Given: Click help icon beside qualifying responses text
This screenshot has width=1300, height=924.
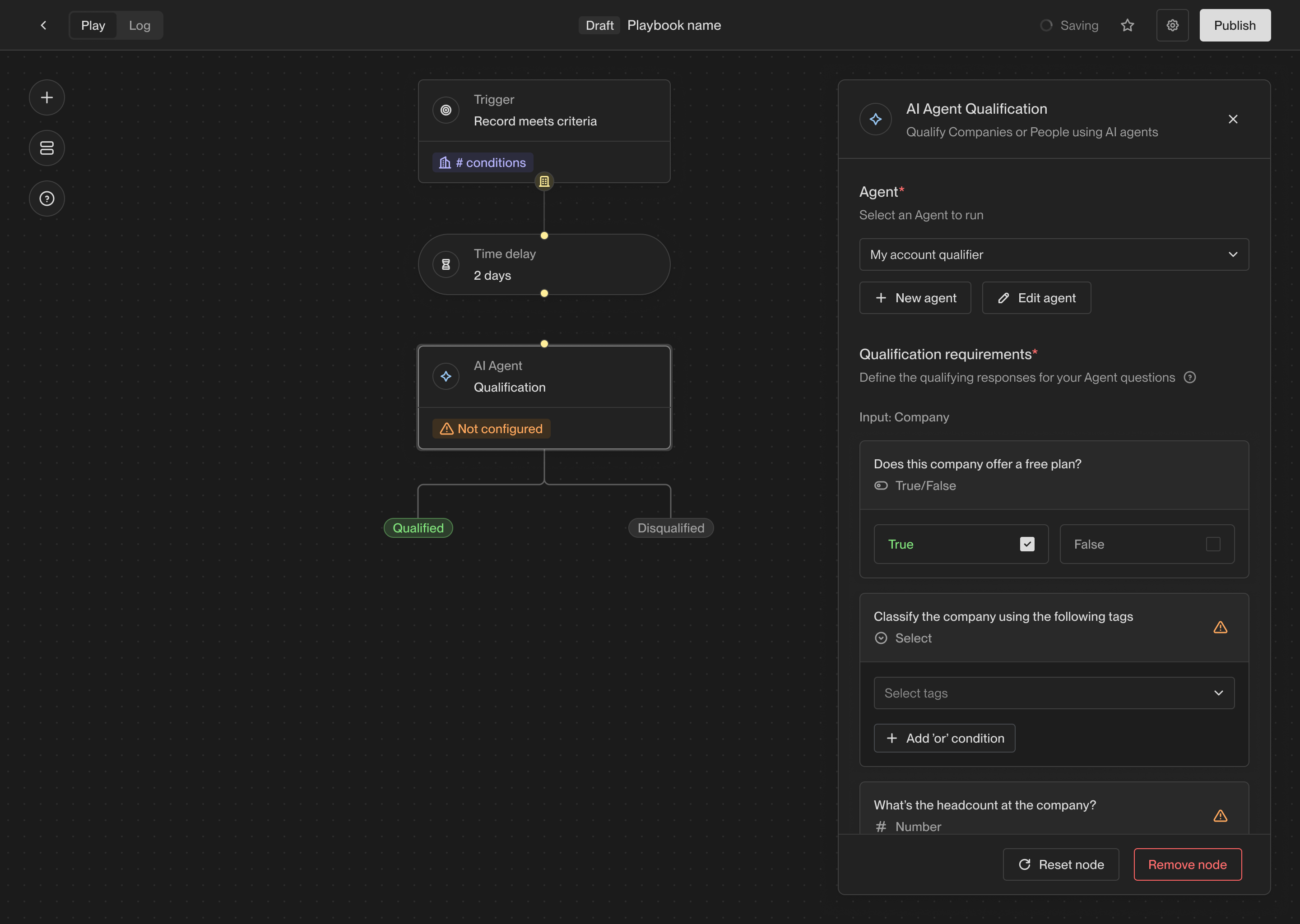Looking at the screenshot, I should pos(1189,377).
